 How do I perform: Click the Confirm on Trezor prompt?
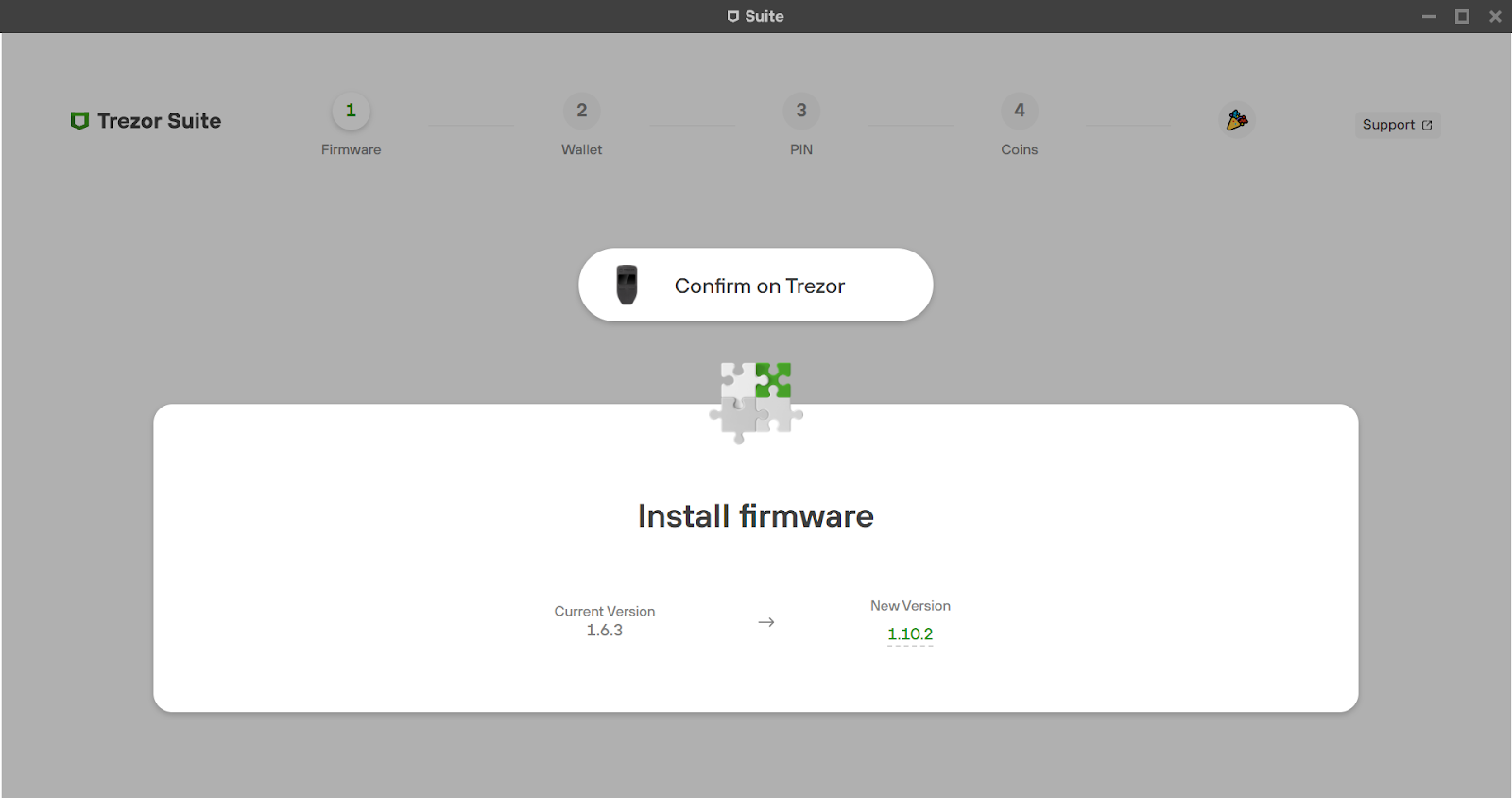point(756,285)
